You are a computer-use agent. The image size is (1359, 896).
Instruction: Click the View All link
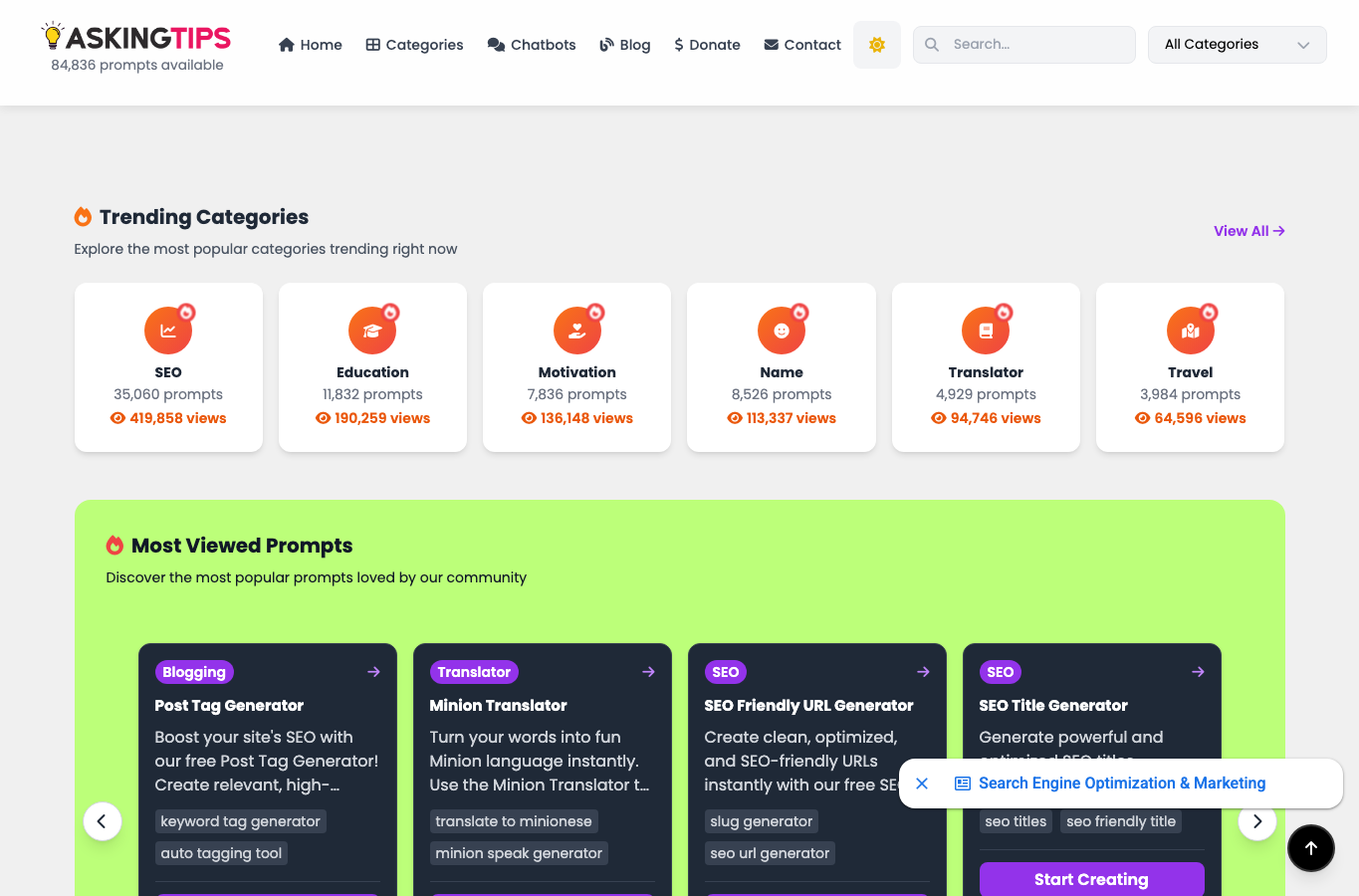tap(1249, 231)
